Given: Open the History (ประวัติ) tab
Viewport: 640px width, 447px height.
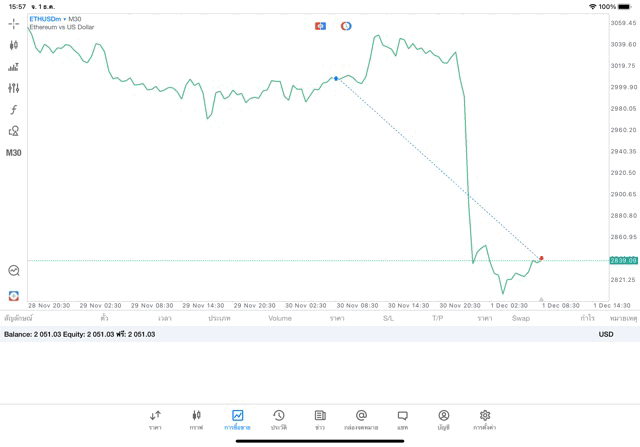Looking at the screenshot, I should pyautogui.click(x=278, y=419).
